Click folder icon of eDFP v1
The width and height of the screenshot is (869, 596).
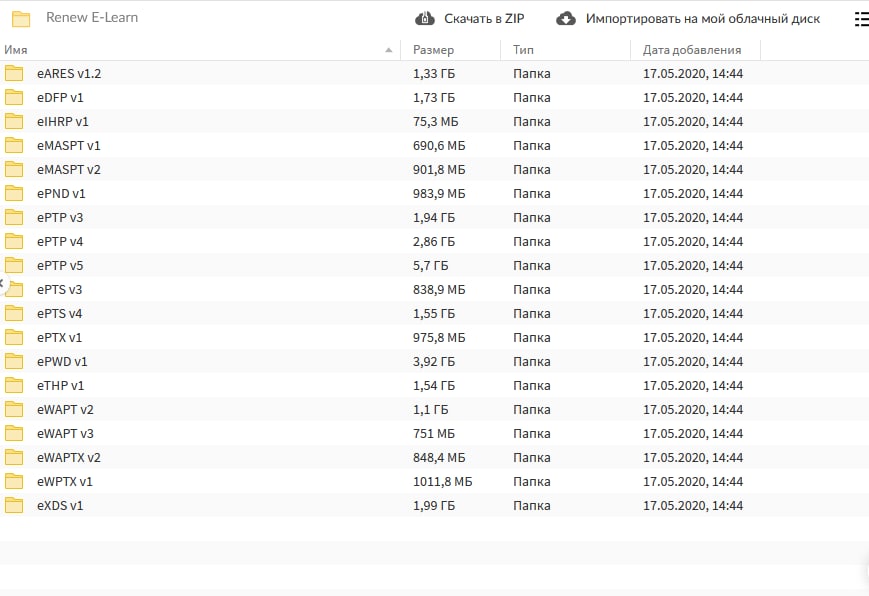point(14,98)
